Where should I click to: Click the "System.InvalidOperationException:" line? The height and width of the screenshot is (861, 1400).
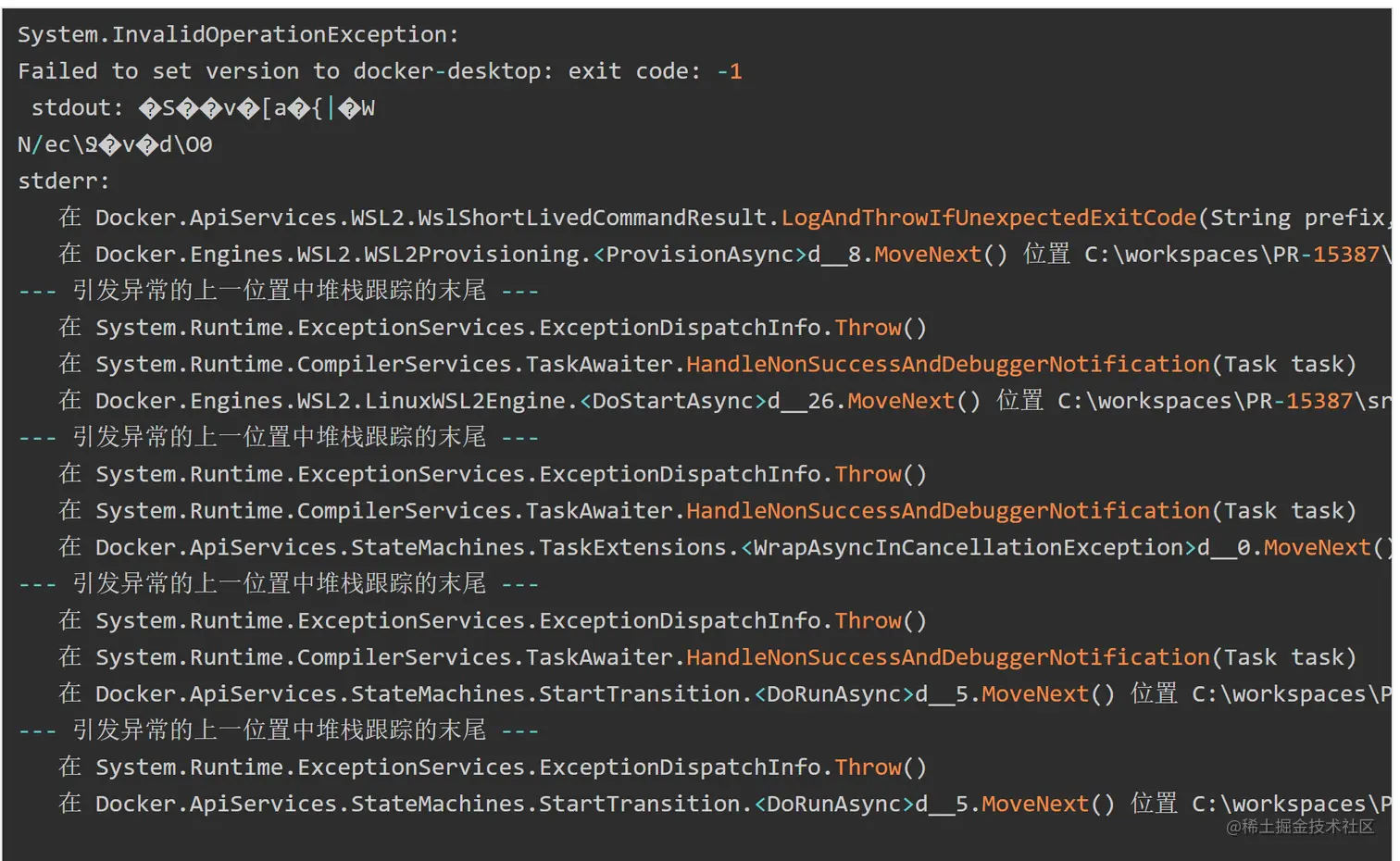238,35
